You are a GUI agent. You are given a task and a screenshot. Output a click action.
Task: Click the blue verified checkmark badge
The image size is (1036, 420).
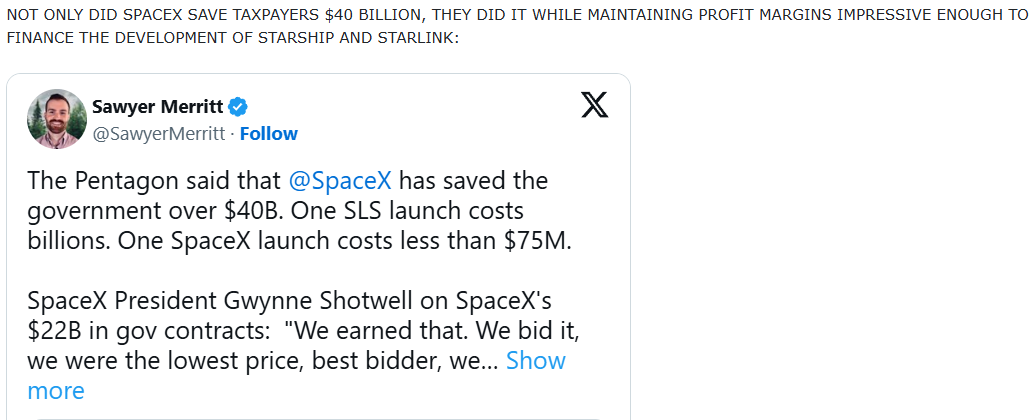click(239, 107)
